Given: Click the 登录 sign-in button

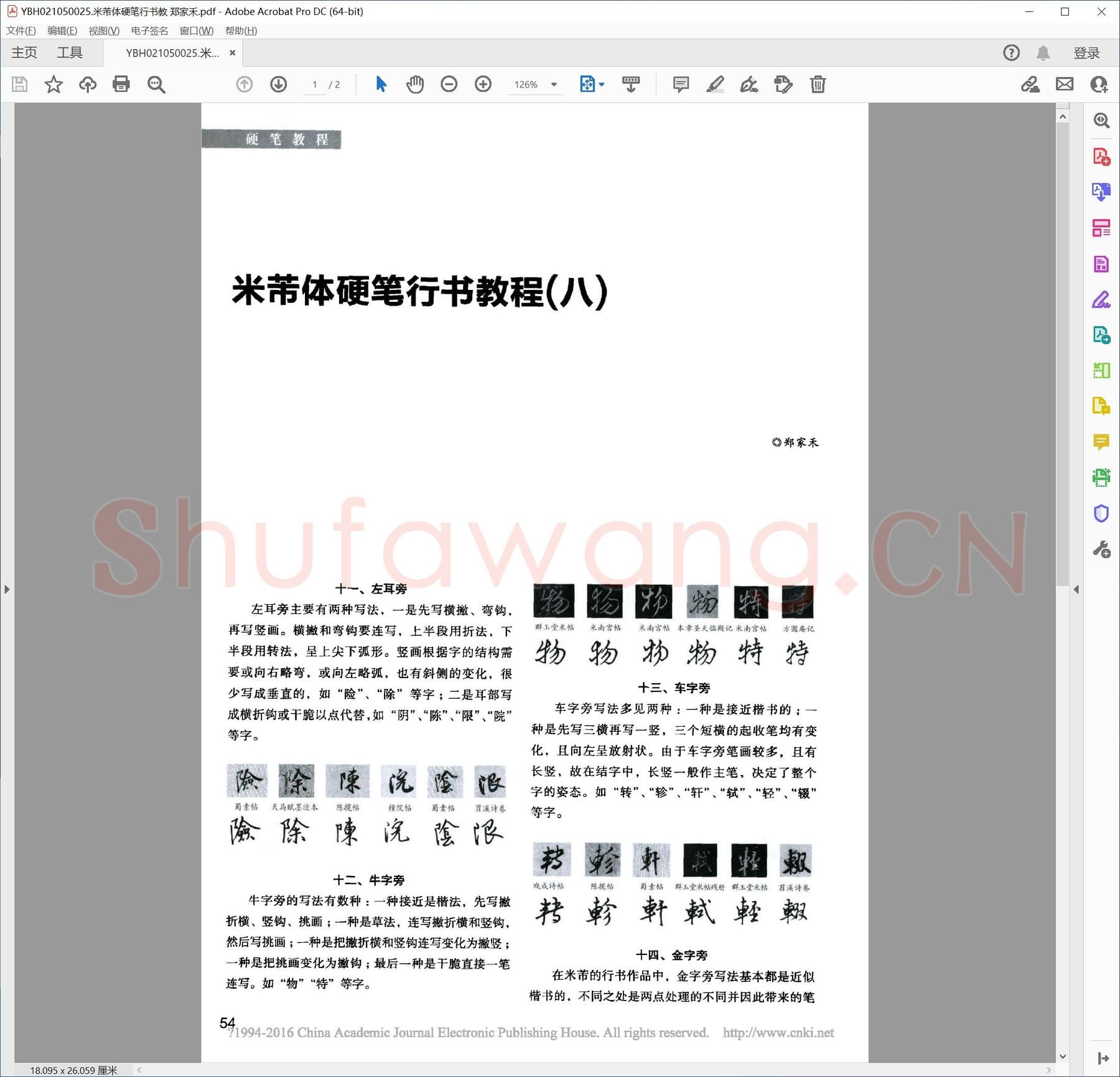Looking at the screenshot, I should click(x=1087, y=53).
